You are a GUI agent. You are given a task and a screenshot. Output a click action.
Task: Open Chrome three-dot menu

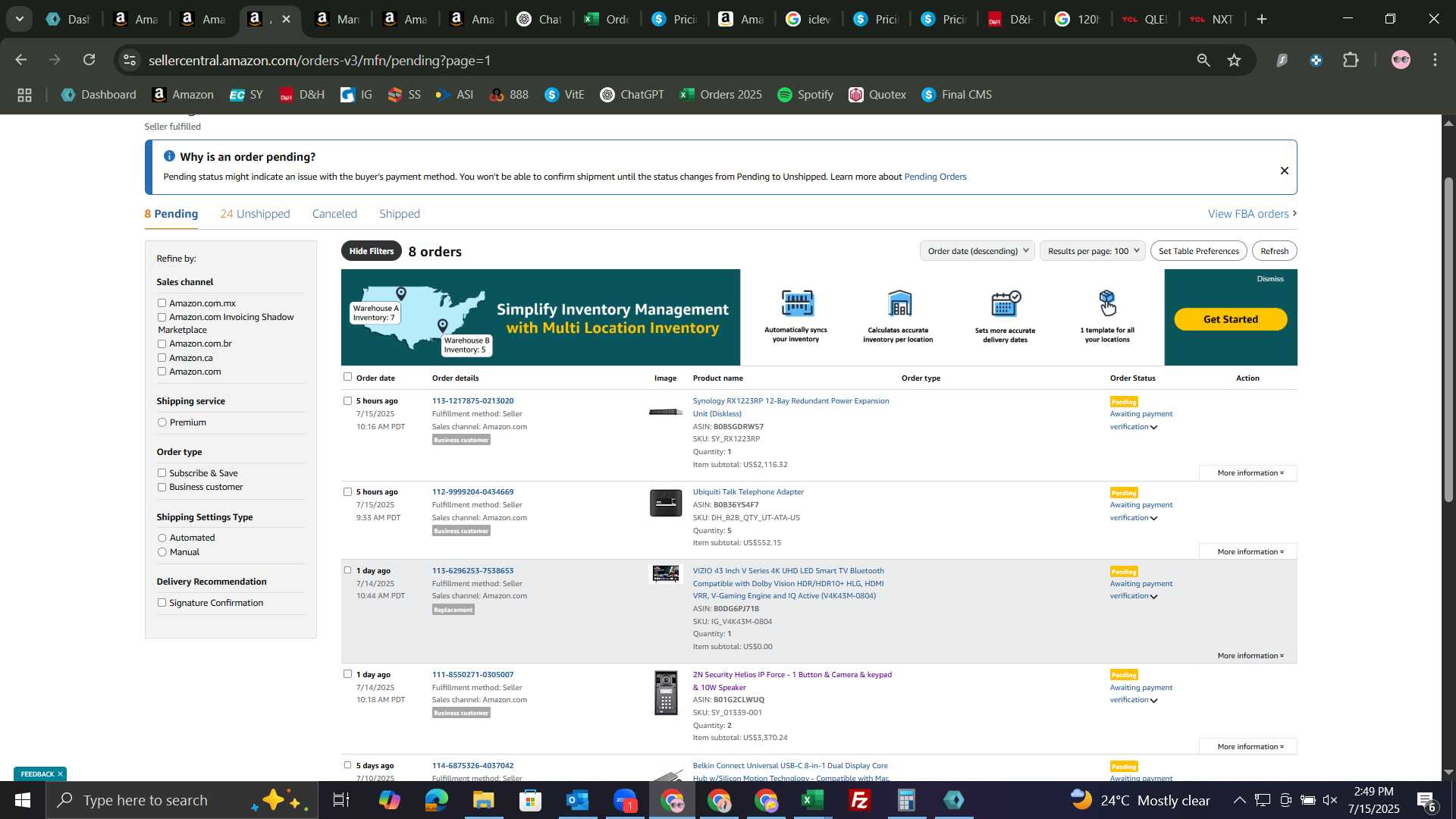click(x=1436, y=60)
